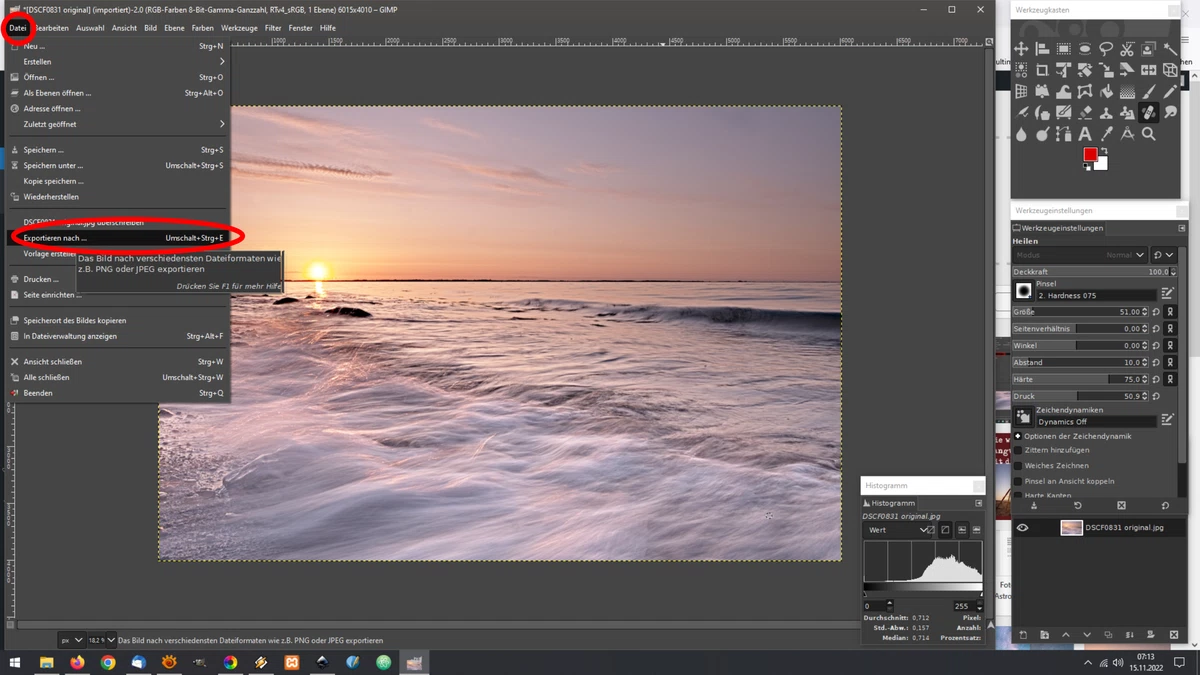Choose Exportieren nach... menu entry

click(x=118, y=238)
